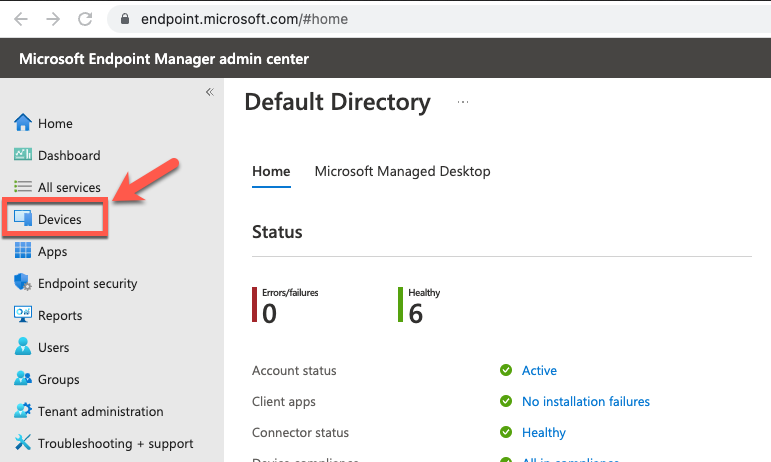Click the Status section heading
Image resolution: width=771 pixels, height=462 pixels.
click(x=277, y=232)
